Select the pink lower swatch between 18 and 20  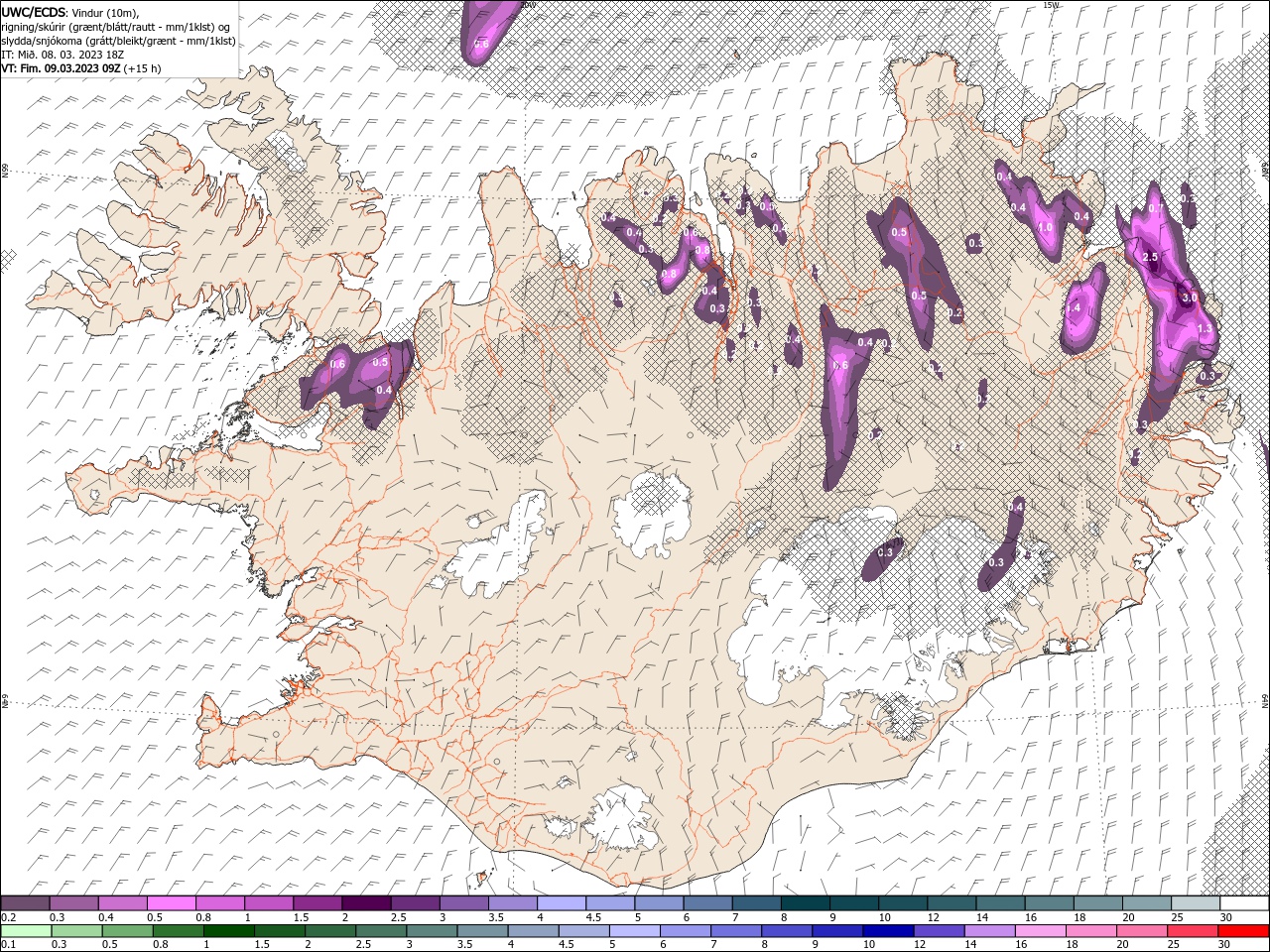click(1090, 931)
